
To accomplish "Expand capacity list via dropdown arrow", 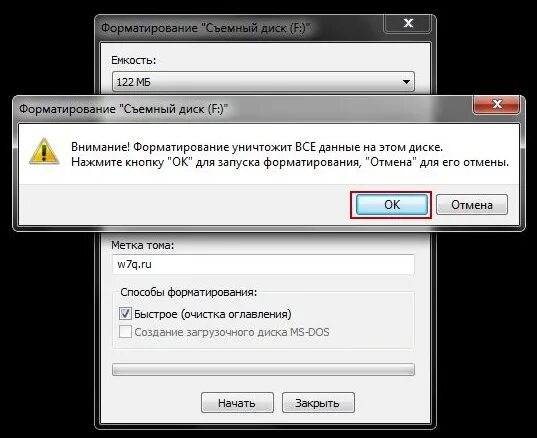I will pos(406,82).
